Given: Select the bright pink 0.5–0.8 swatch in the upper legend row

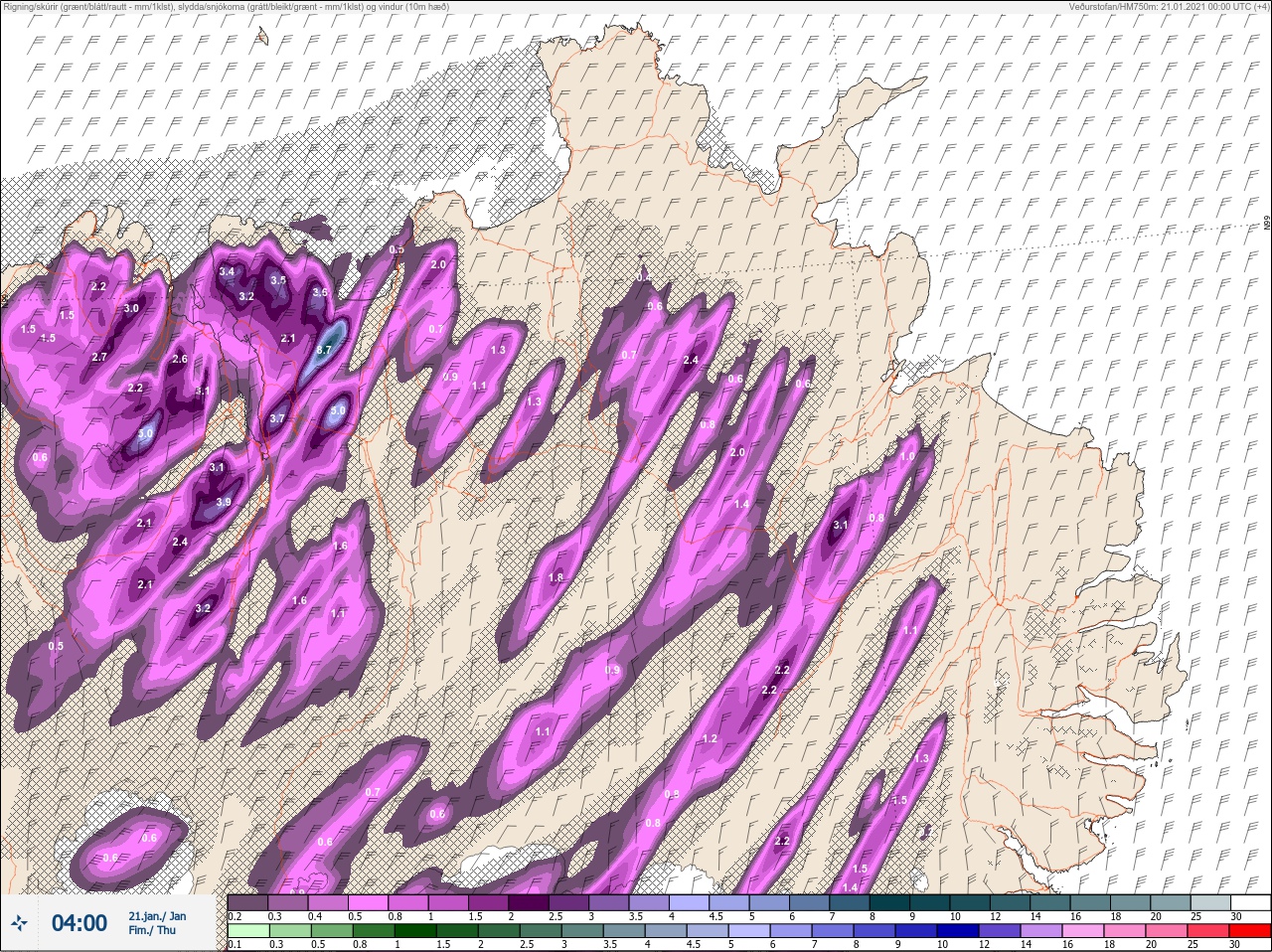Looking at the screenshot, I should point(369,902).
